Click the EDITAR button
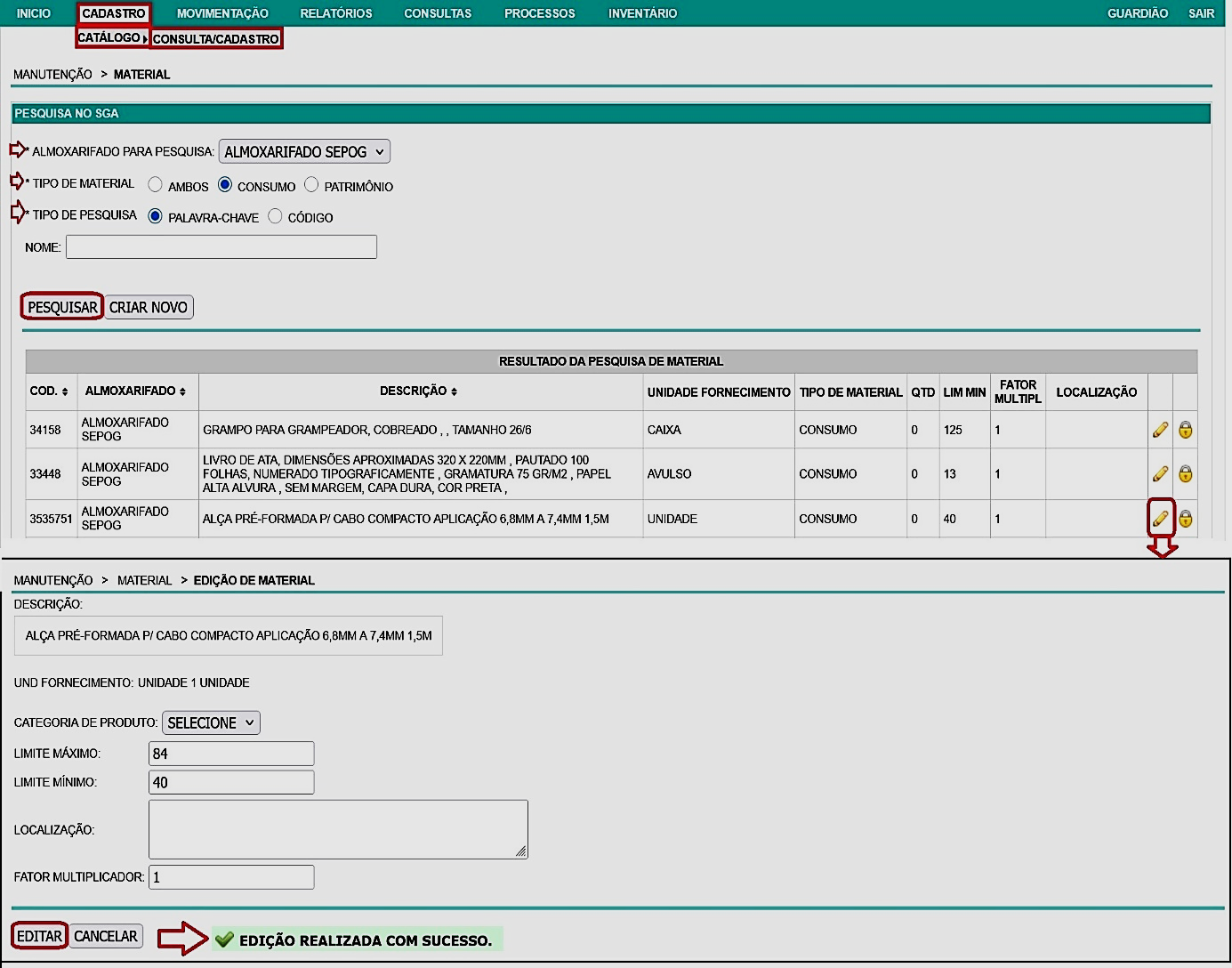 [x=40, y=936]
